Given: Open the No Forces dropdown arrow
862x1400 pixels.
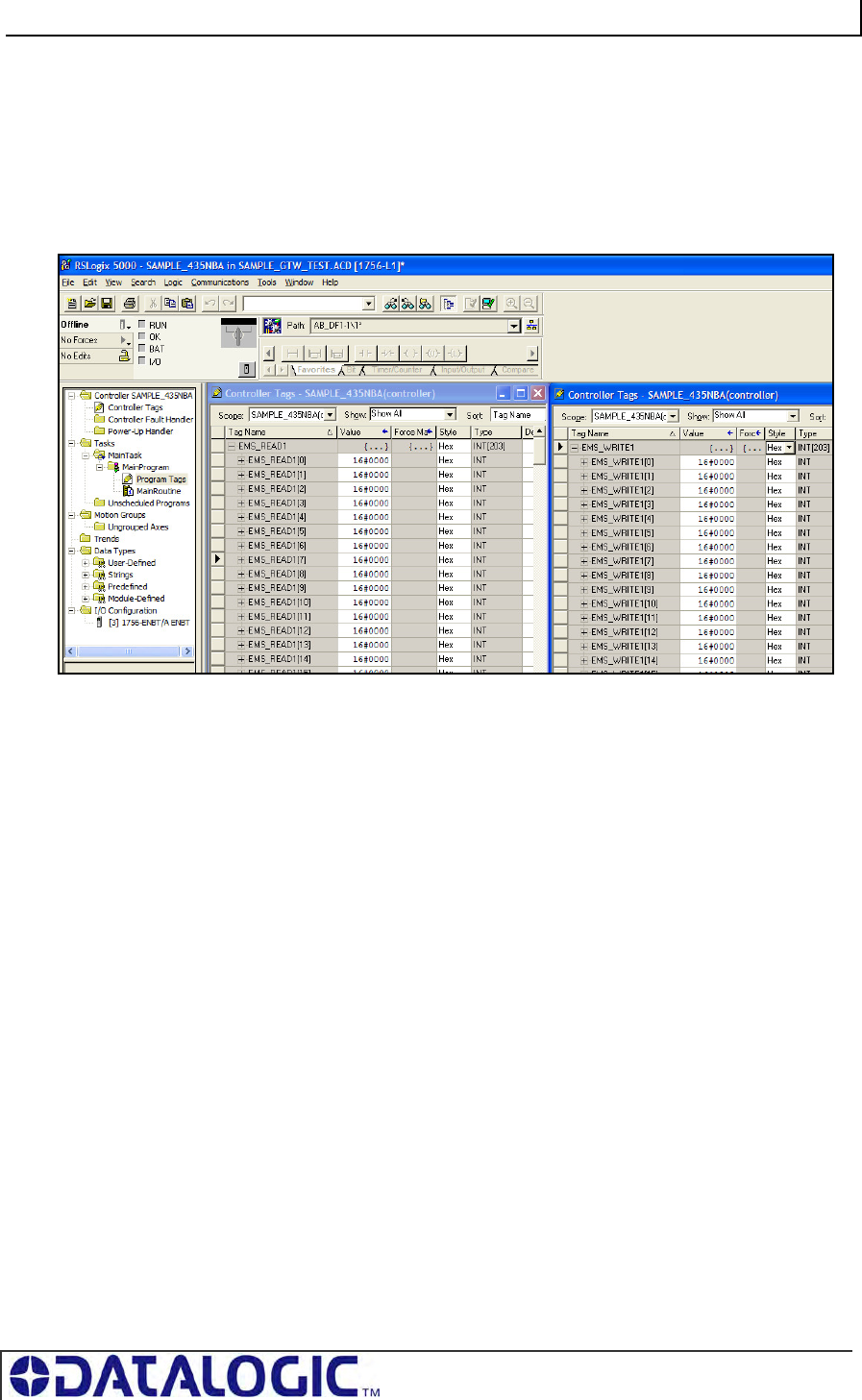Looking at the screenshot, I should 125,340.
